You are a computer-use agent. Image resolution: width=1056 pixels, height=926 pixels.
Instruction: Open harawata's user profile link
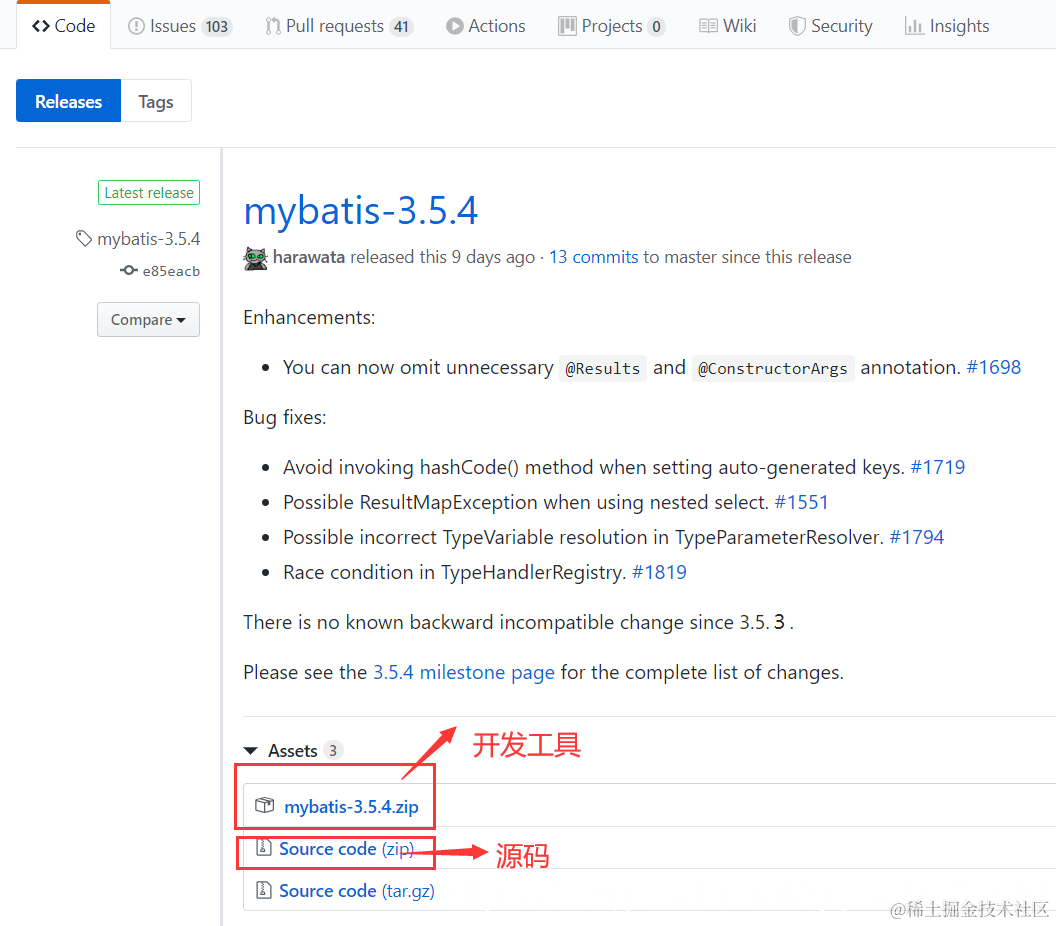[x=308, y=257]
